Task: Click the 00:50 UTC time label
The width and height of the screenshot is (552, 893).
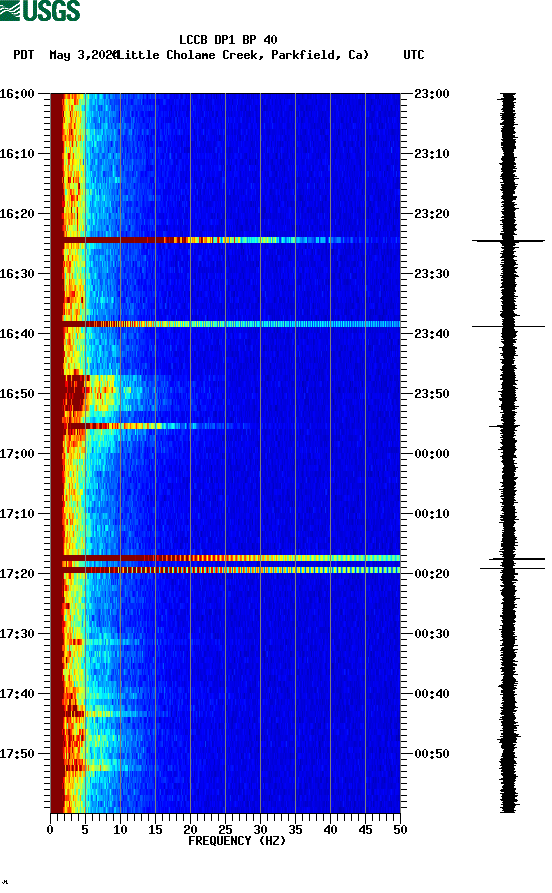Action: click(432, 753)
